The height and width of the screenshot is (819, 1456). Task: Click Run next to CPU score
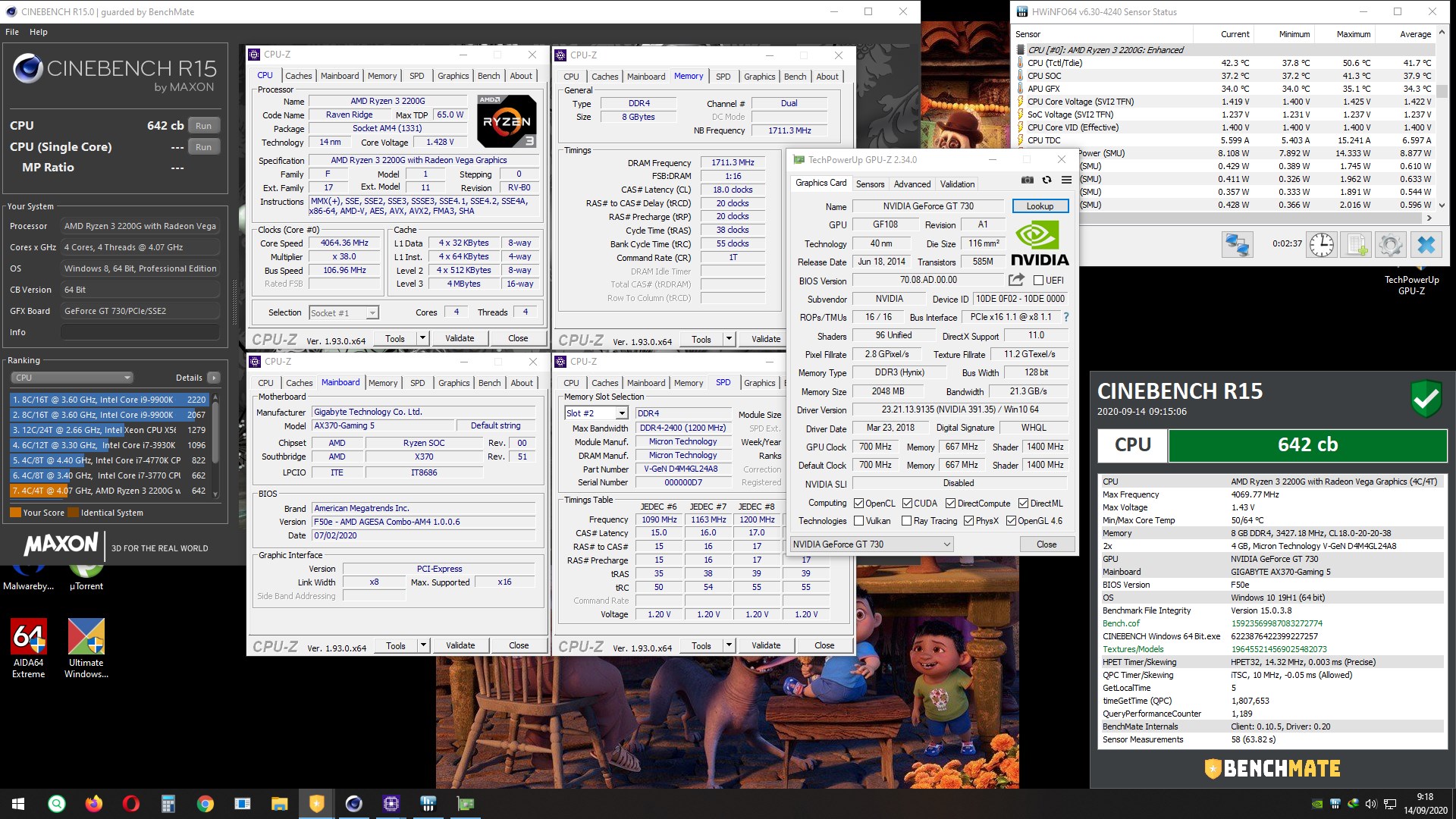(x=203, y=126)
